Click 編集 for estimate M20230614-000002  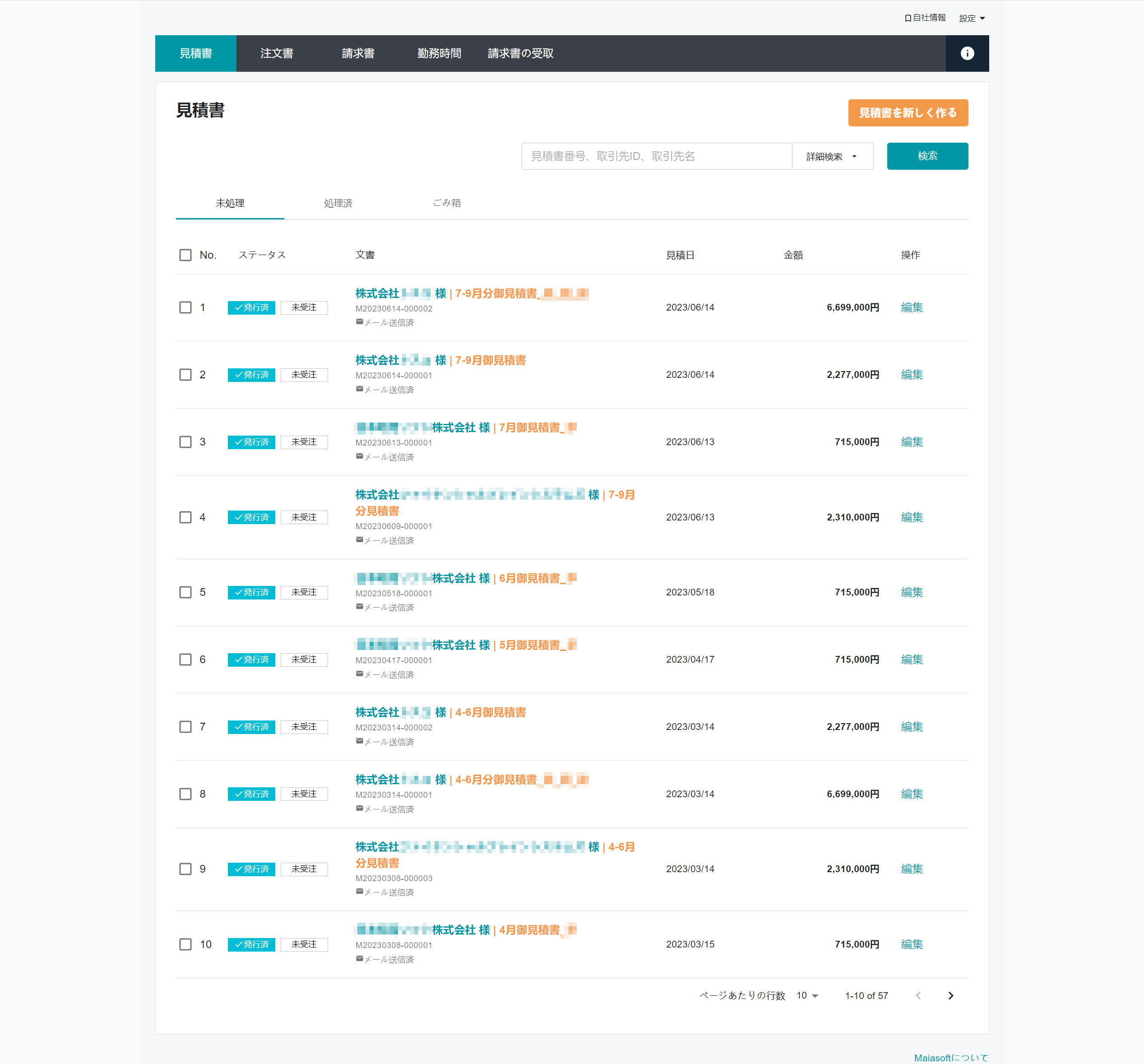[912, 307]
